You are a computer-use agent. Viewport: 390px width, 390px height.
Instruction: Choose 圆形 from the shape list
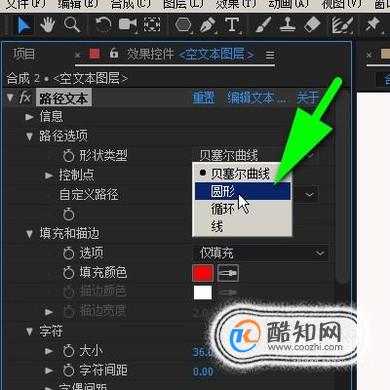tap(243, 191)
